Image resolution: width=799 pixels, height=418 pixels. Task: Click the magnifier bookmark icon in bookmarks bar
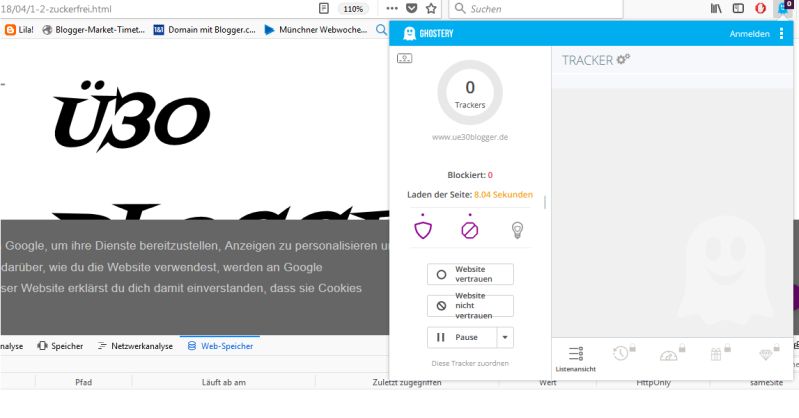point(381,30)
